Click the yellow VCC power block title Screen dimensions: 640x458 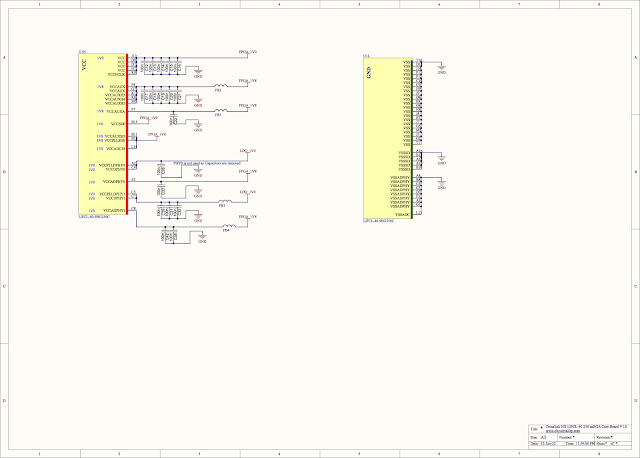coord(84,64)
